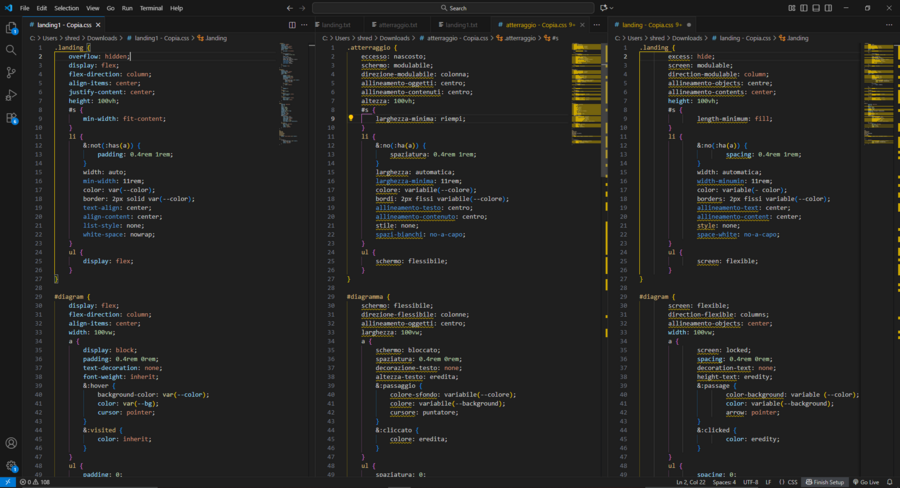The image size is (900, 488).
Task: Open the Copilot chat icon in title bar
Action: 603,8
